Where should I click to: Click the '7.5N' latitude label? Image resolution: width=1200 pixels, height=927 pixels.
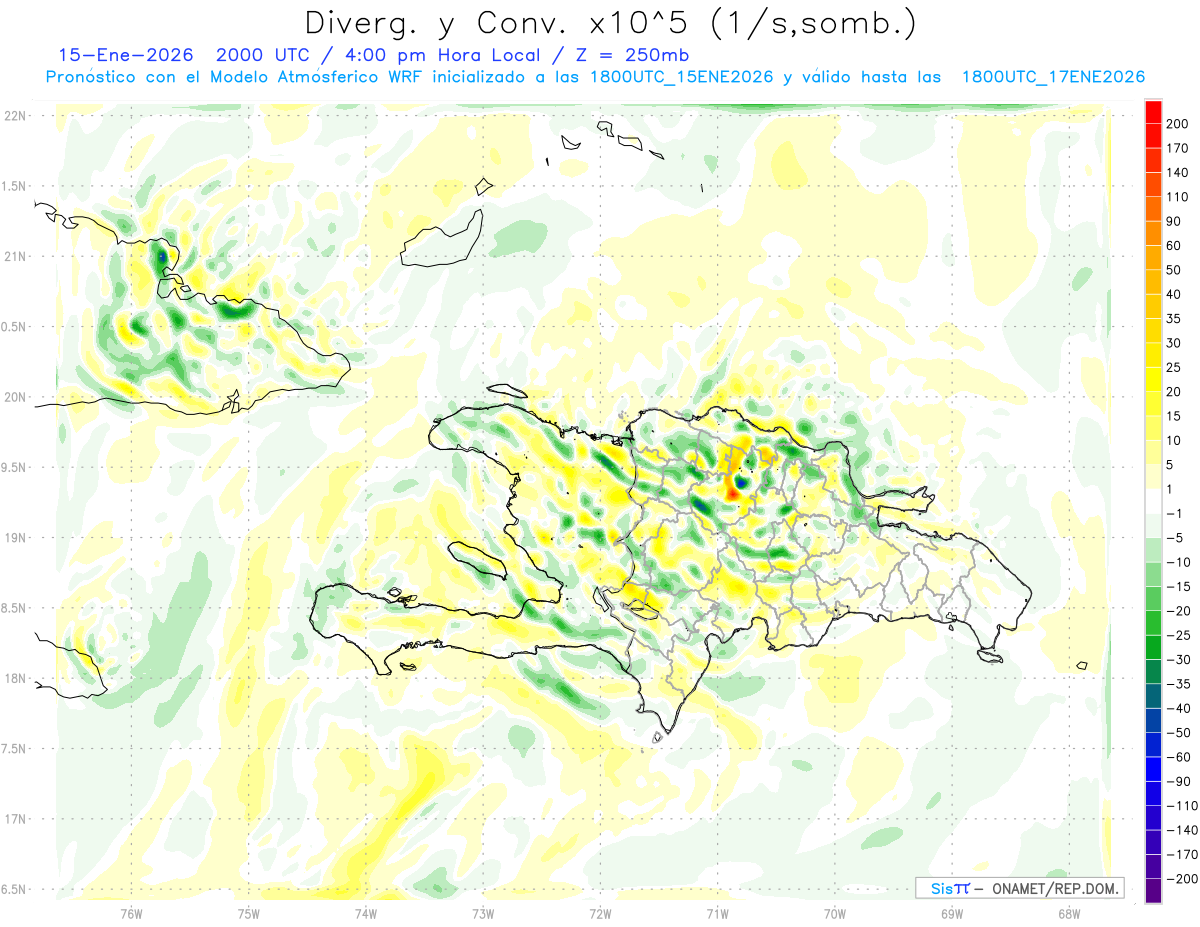click(x=13, y=749)
